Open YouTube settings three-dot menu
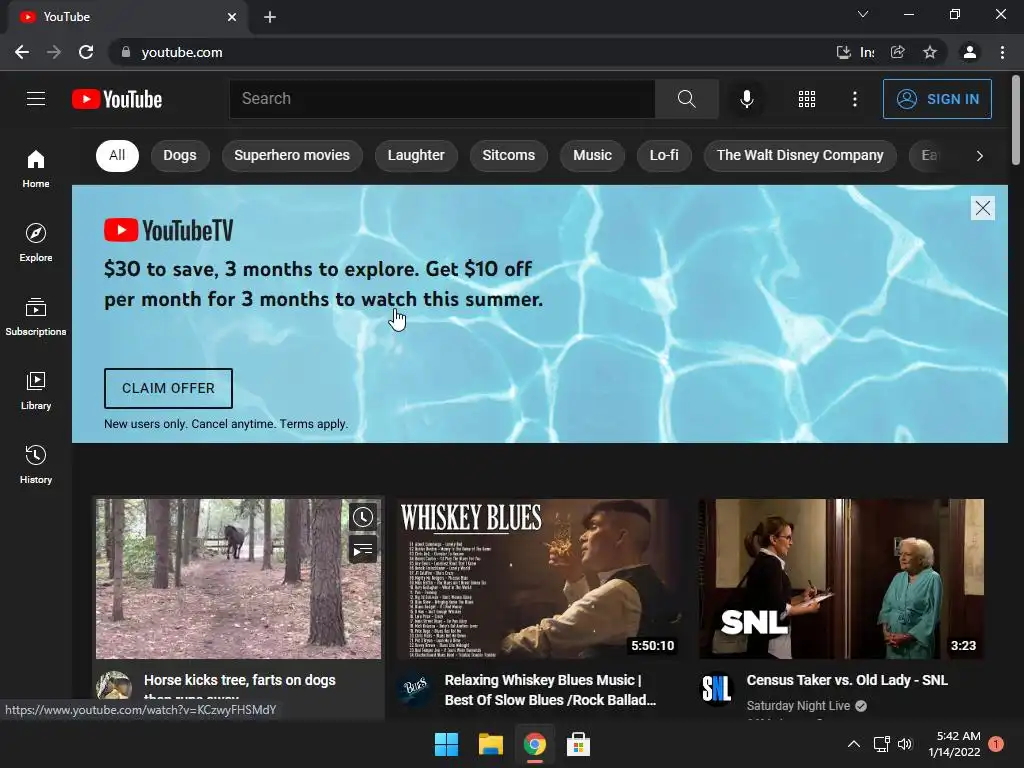Image resolution: width=1024 pixels, height=768 pixels. 855,99
